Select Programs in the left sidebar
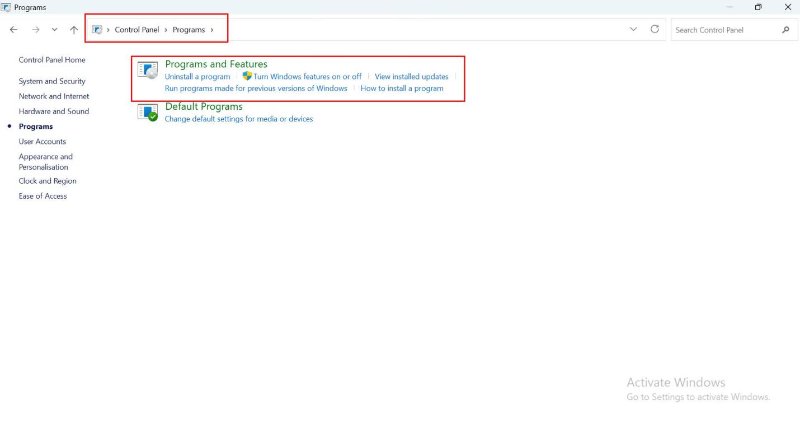Image resolution: width=800 pixels, height=421 pixels. tap(36, 127)
